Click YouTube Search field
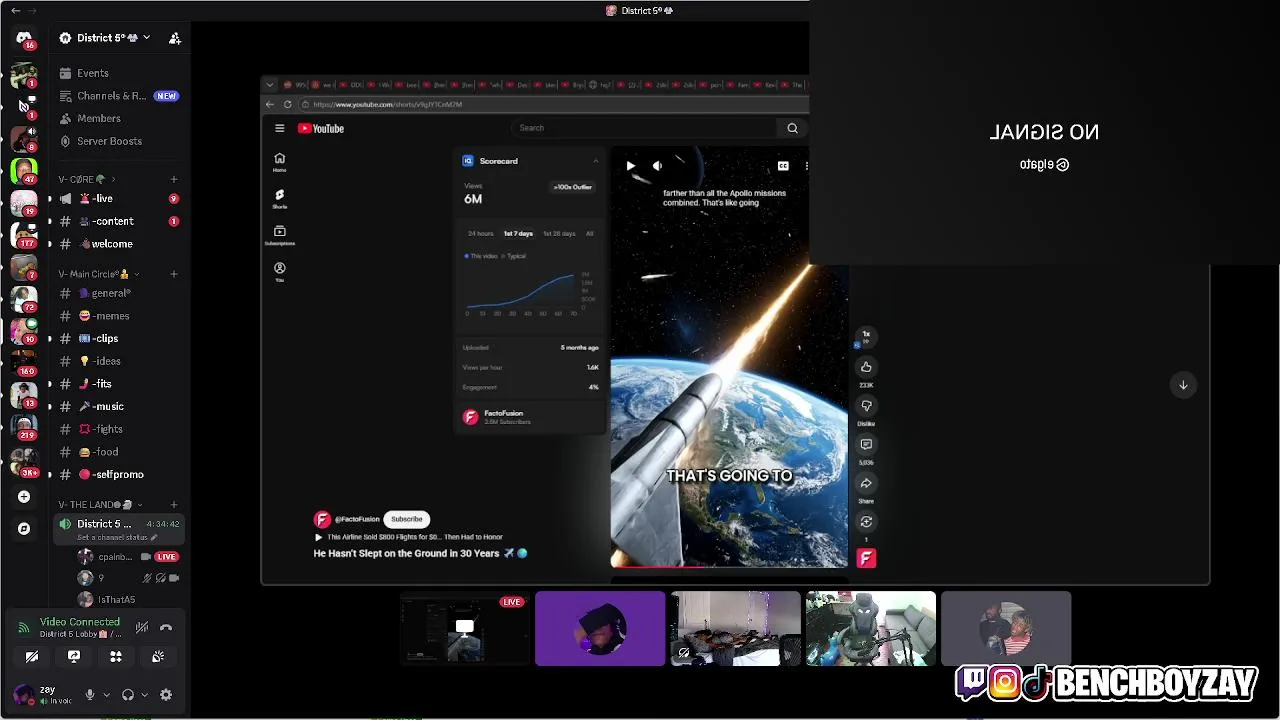This screenshot has height=720, width=1280. tap(644, 128)
